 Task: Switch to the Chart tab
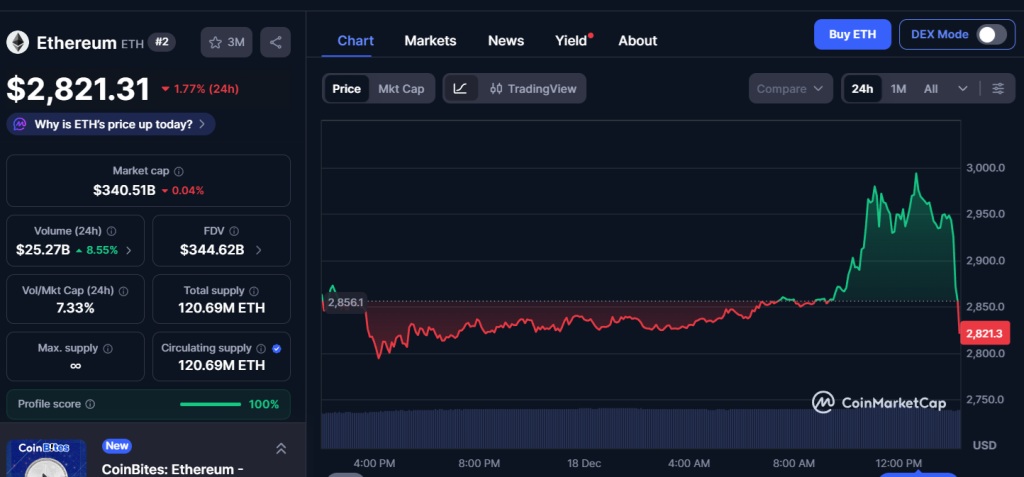coord(355,41)
